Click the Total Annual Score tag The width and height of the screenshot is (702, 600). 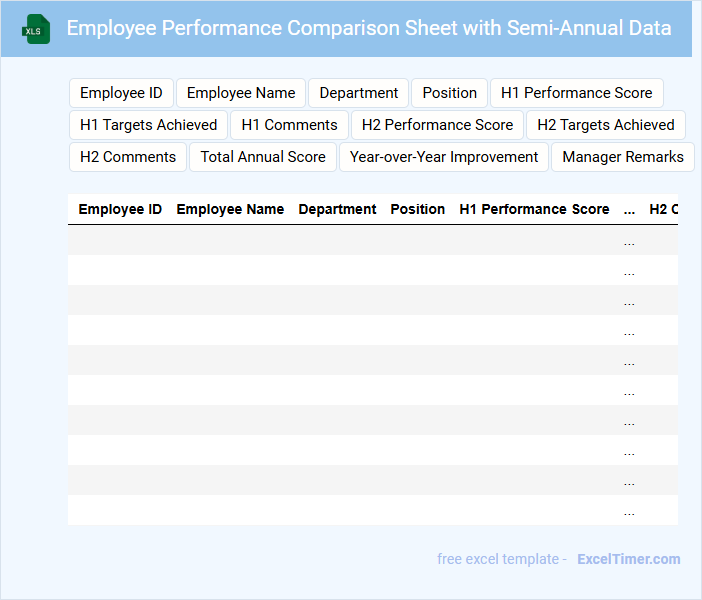click(x=263, y=157)
